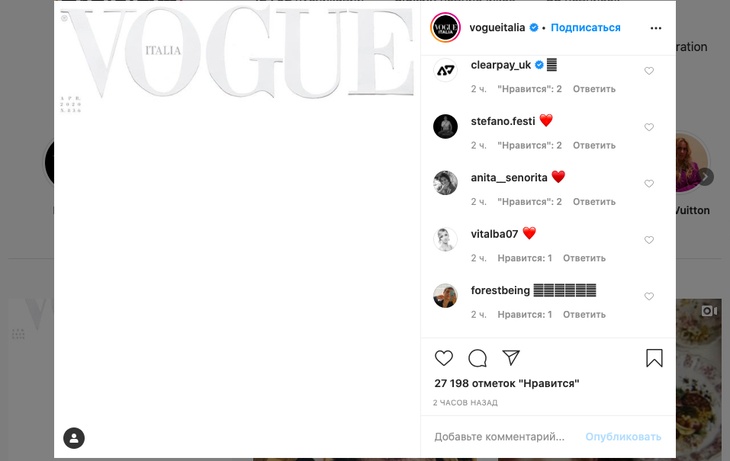This screenshot has width=730, height=461.
Task: Advance stories with the right chevron arrow
Action: pos(705,177)
